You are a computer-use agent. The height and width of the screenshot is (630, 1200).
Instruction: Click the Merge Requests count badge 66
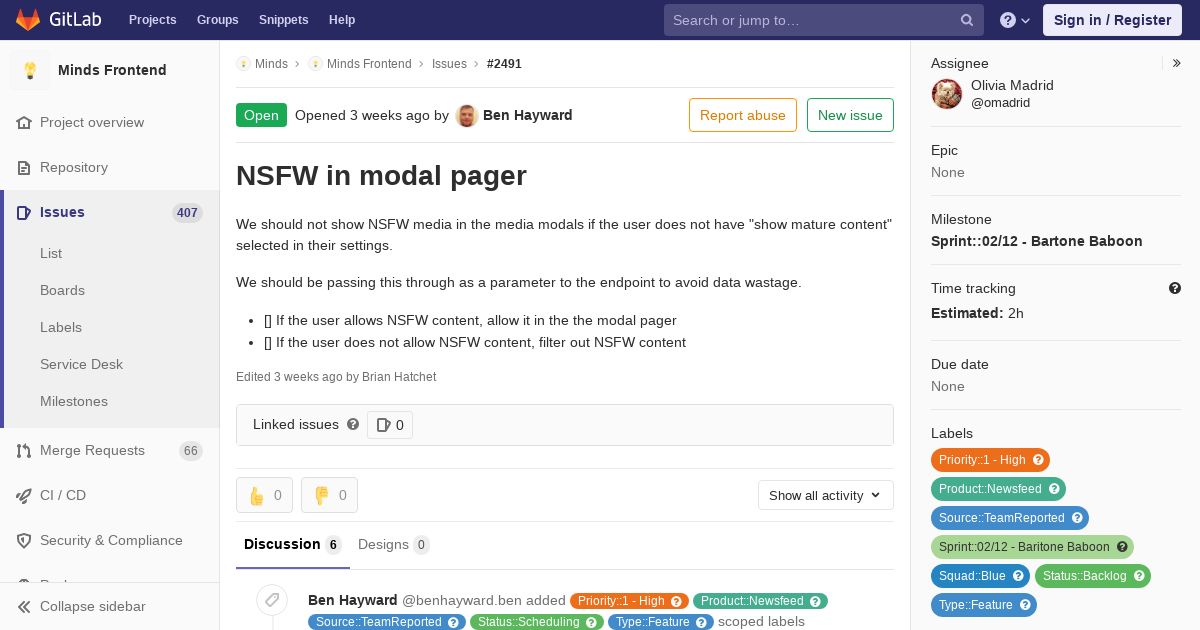click(x=191, y=451)
